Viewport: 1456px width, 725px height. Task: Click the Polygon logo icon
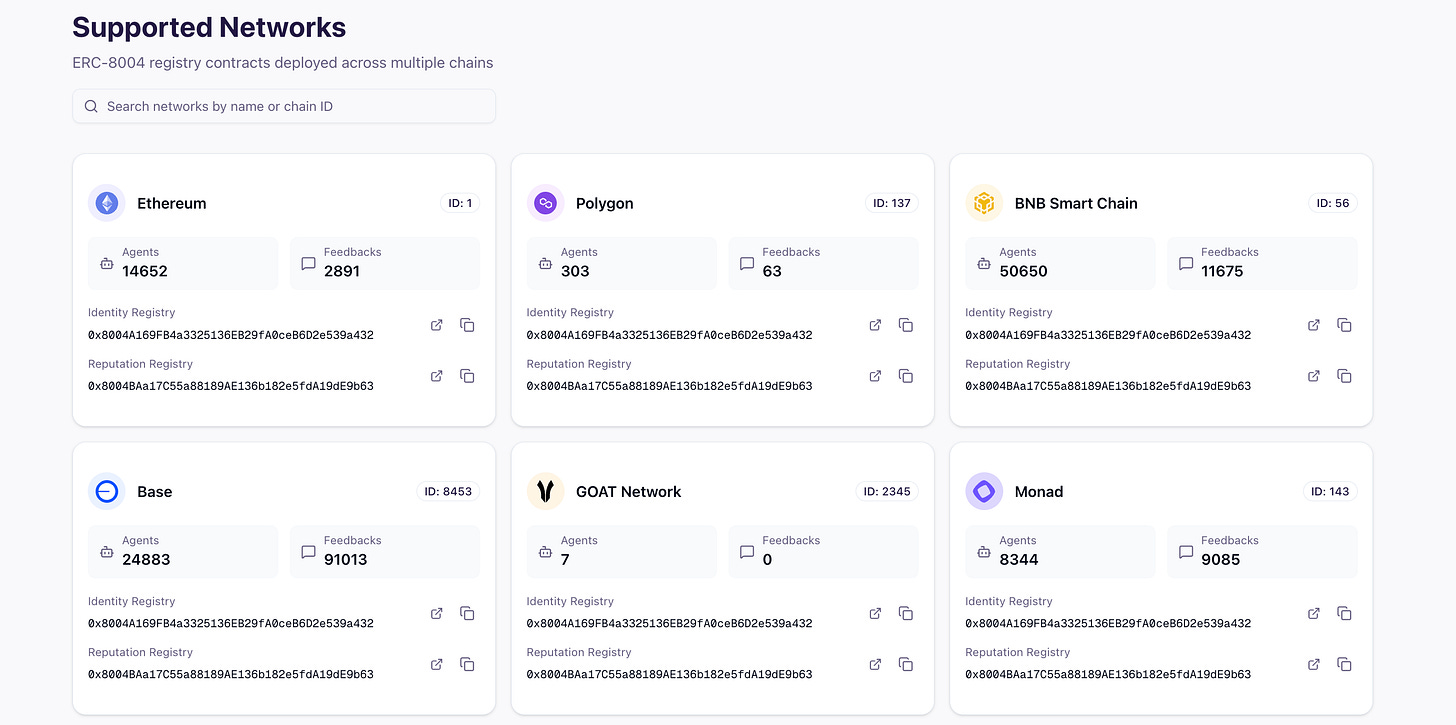[x=546, y=203]
